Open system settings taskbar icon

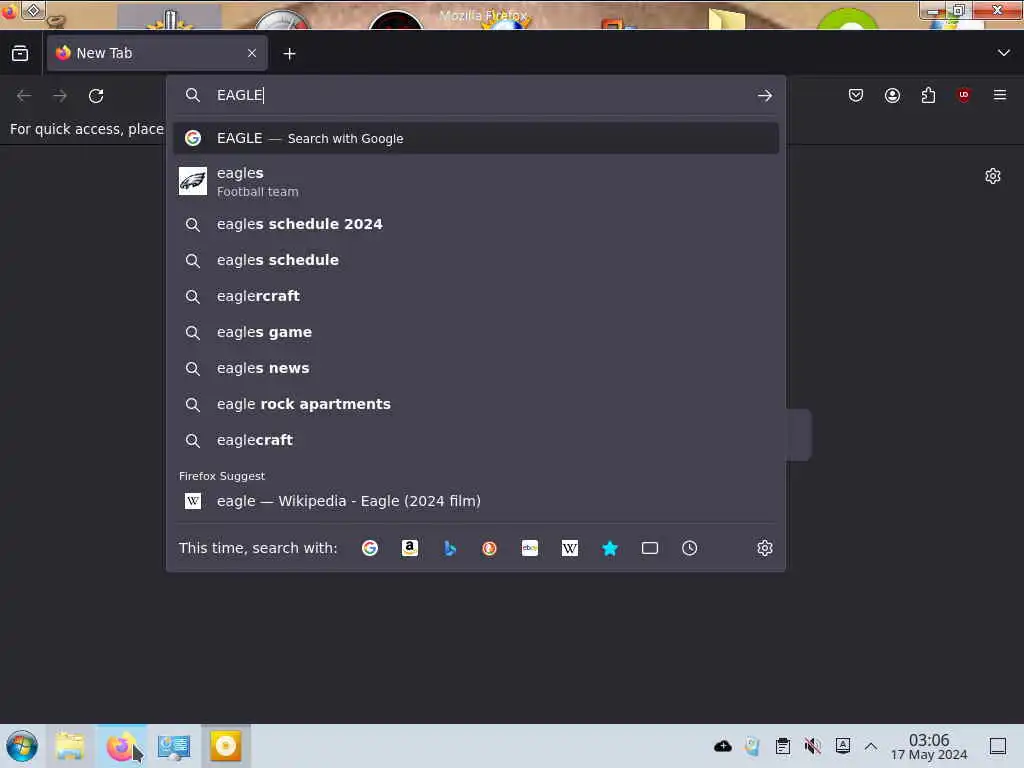click(x=174, y=746)
